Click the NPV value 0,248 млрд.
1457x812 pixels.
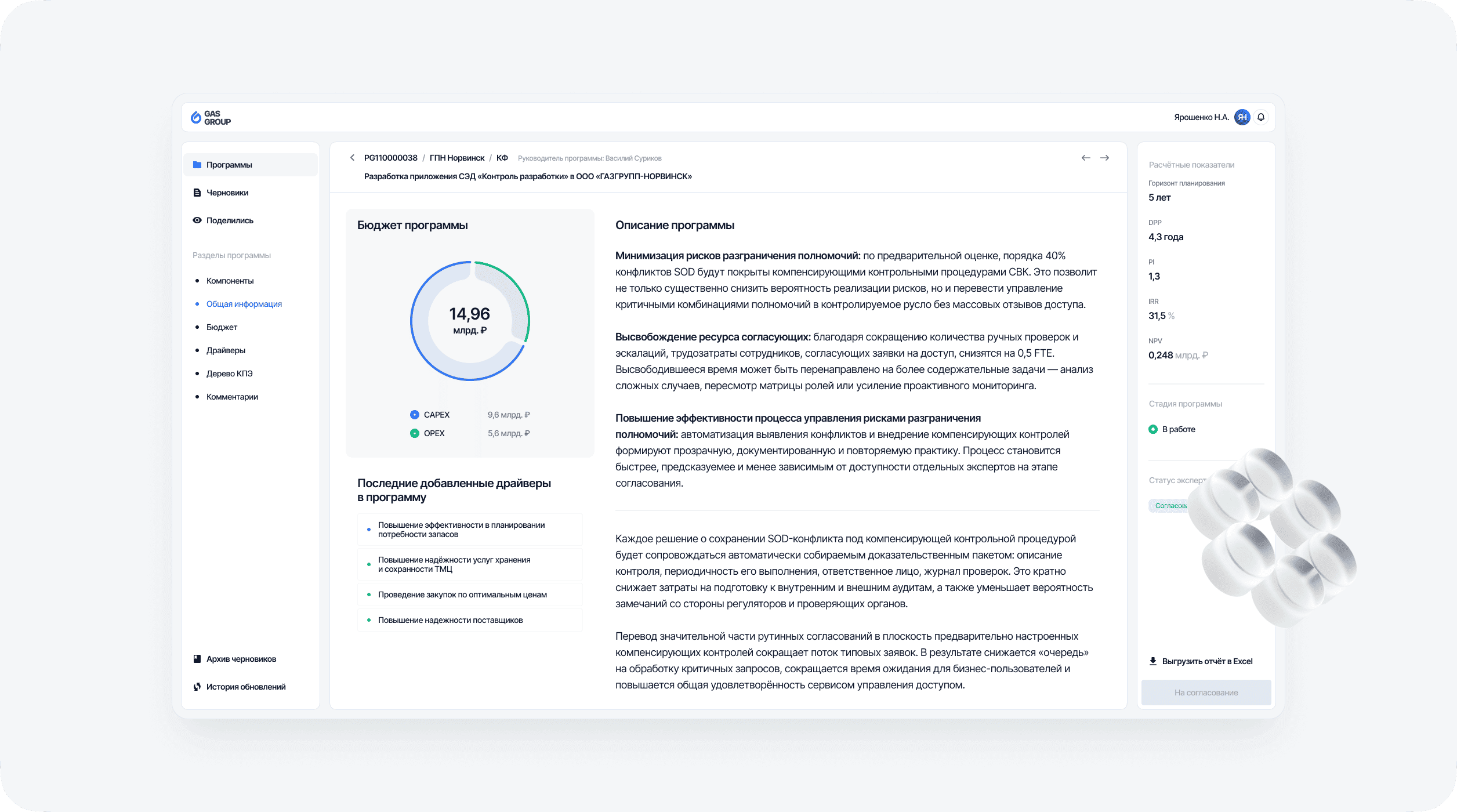click(x=1178, y=355)
